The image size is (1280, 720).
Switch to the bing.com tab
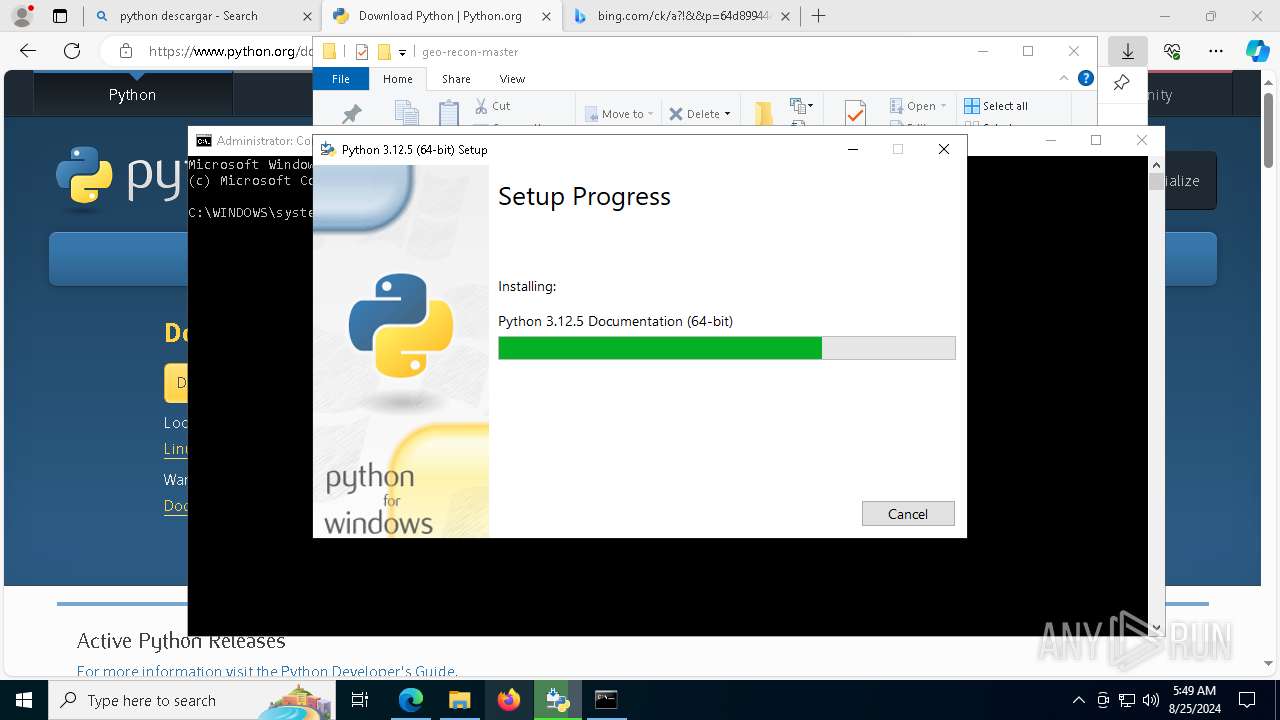pyautogui.click(x=683, y=16)
